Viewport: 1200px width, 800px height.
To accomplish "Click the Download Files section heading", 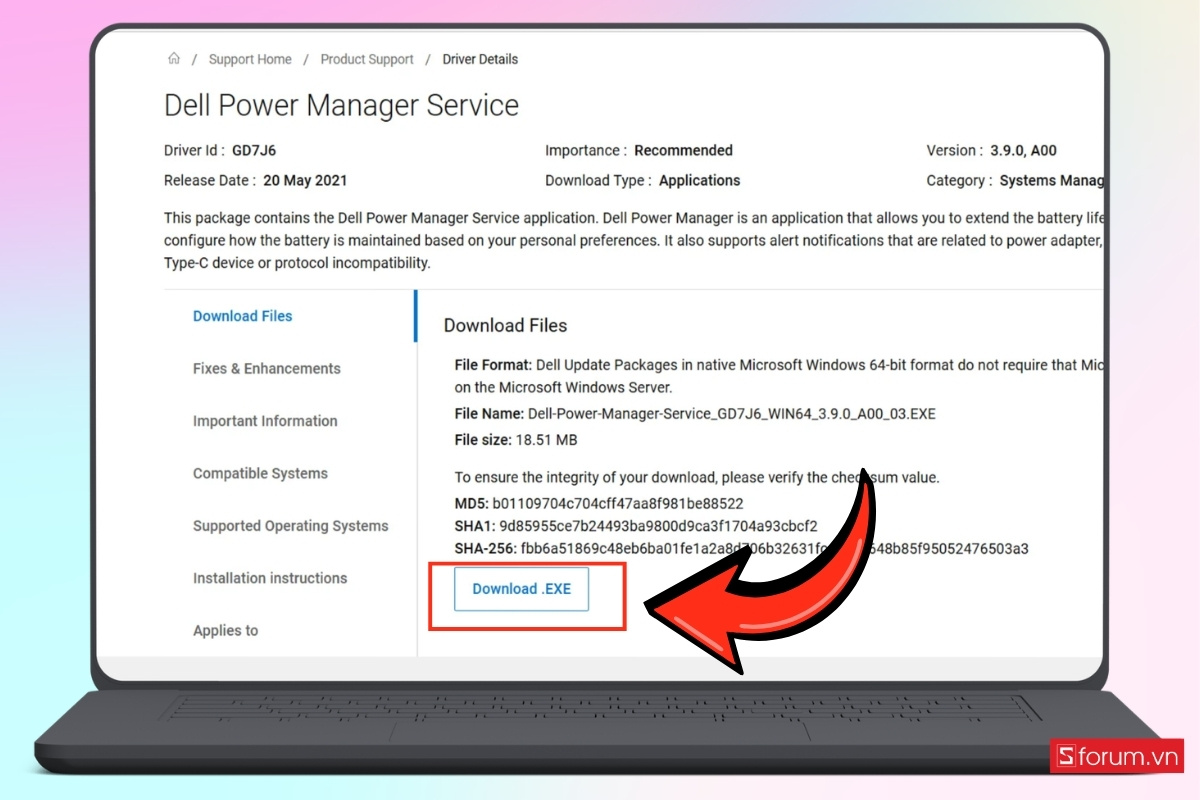I will click(x=505, y=325).
